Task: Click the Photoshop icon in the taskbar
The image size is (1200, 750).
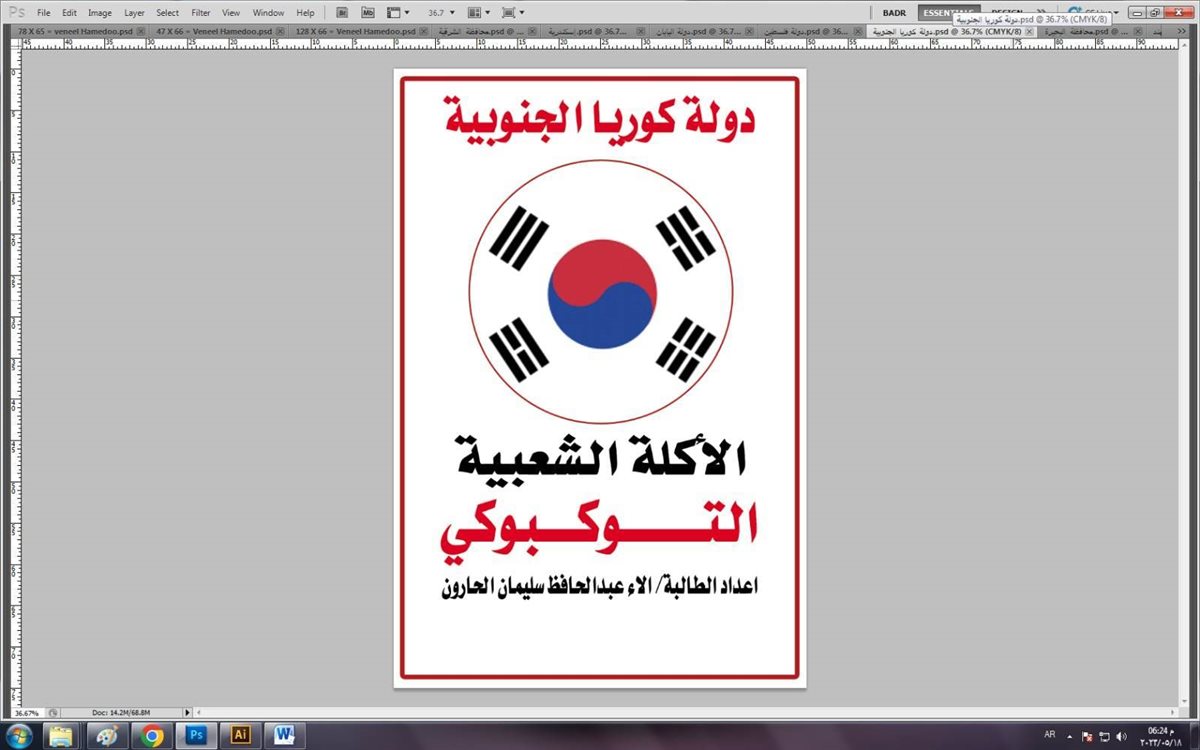Action: coord(197,735)
